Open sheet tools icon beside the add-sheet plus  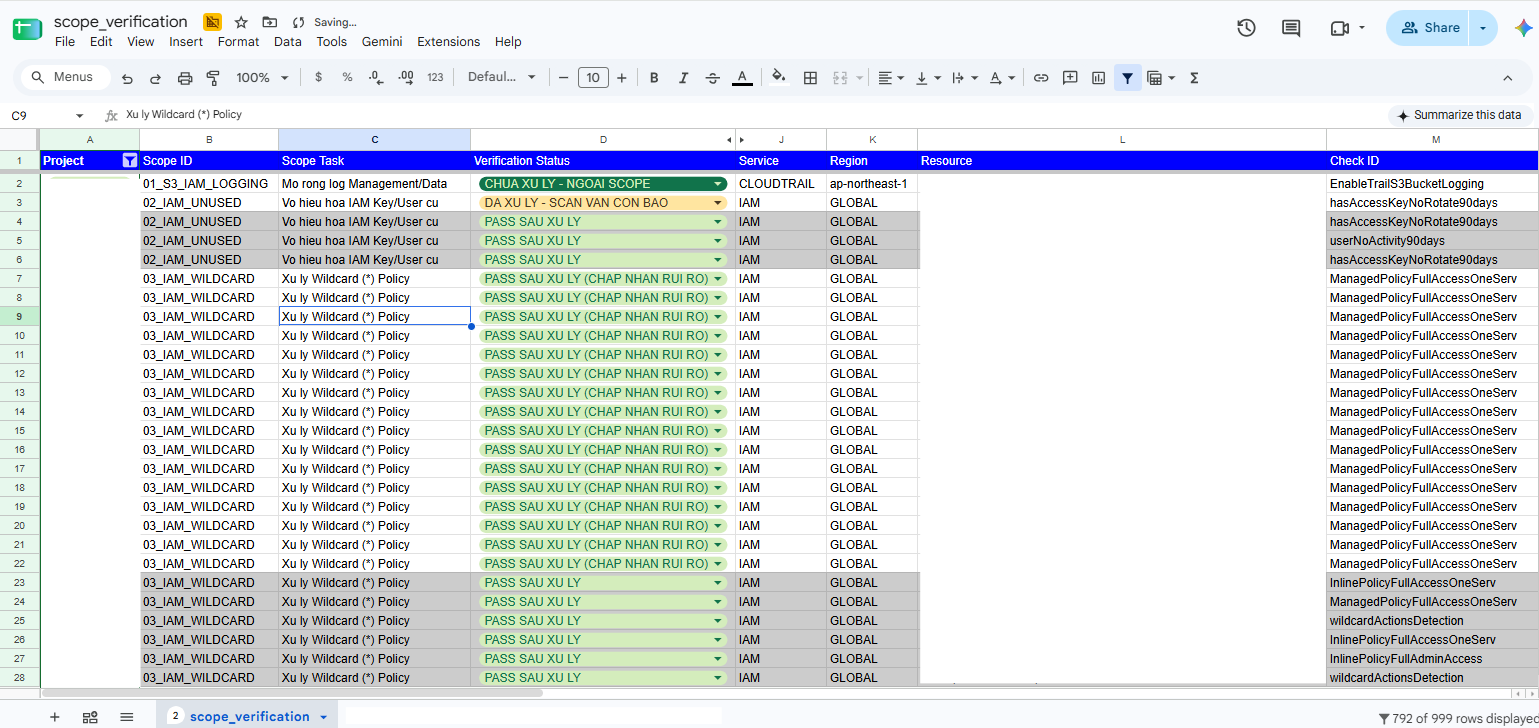(90, 716)
